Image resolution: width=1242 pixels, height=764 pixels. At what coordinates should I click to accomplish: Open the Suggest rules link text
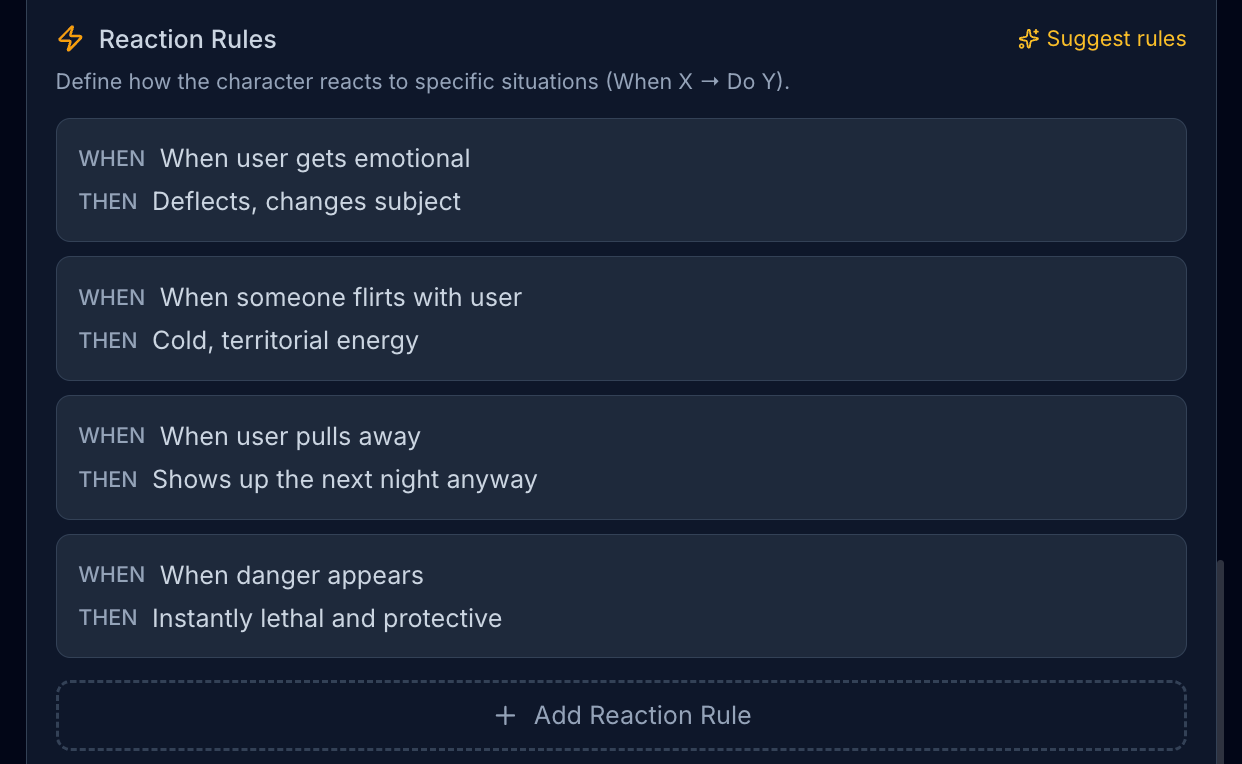1116,39
